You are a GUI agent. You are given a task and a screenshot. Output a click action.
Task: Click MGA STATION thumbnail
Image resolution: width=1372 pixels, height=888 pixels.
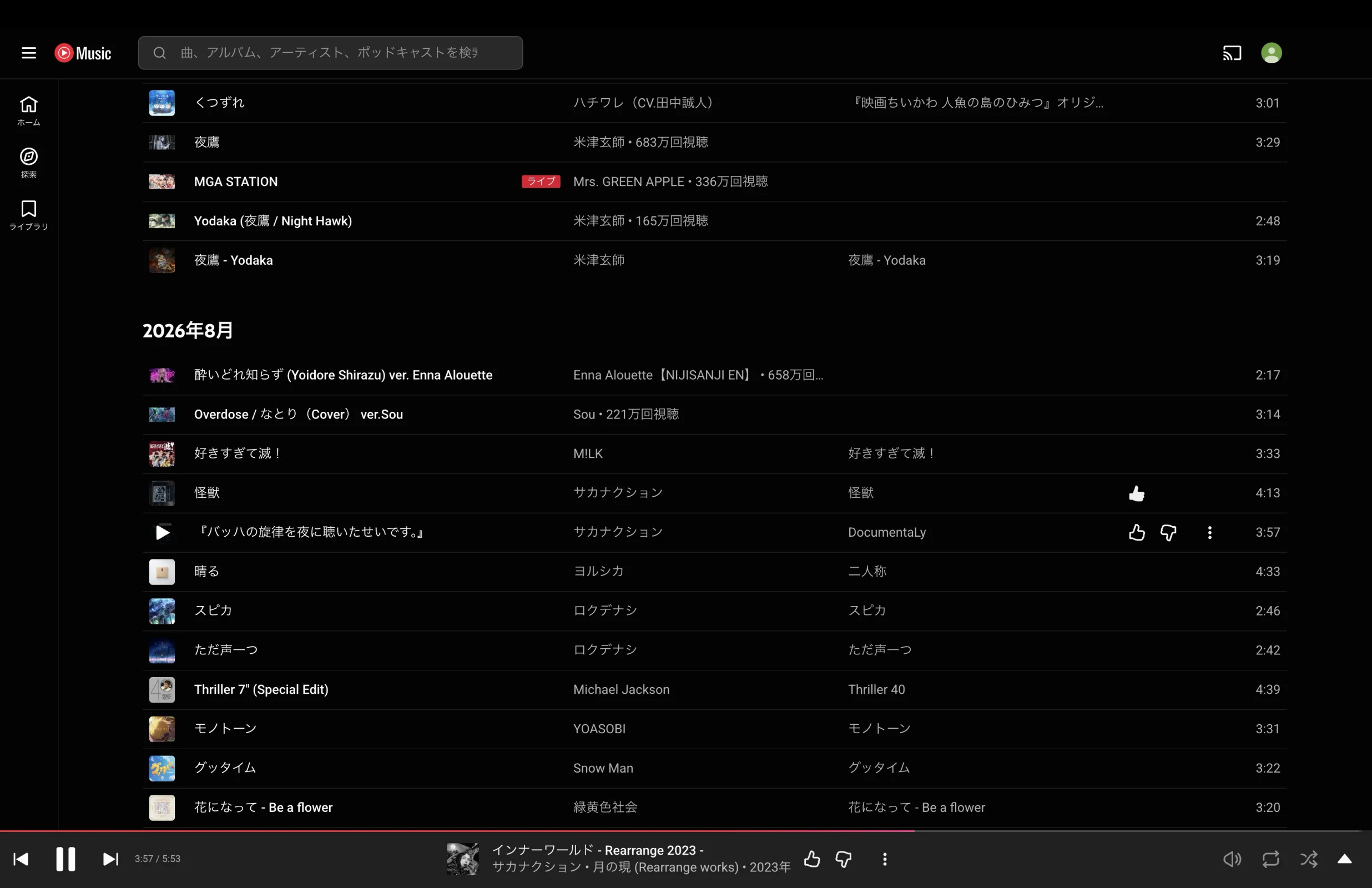[162, 181]
